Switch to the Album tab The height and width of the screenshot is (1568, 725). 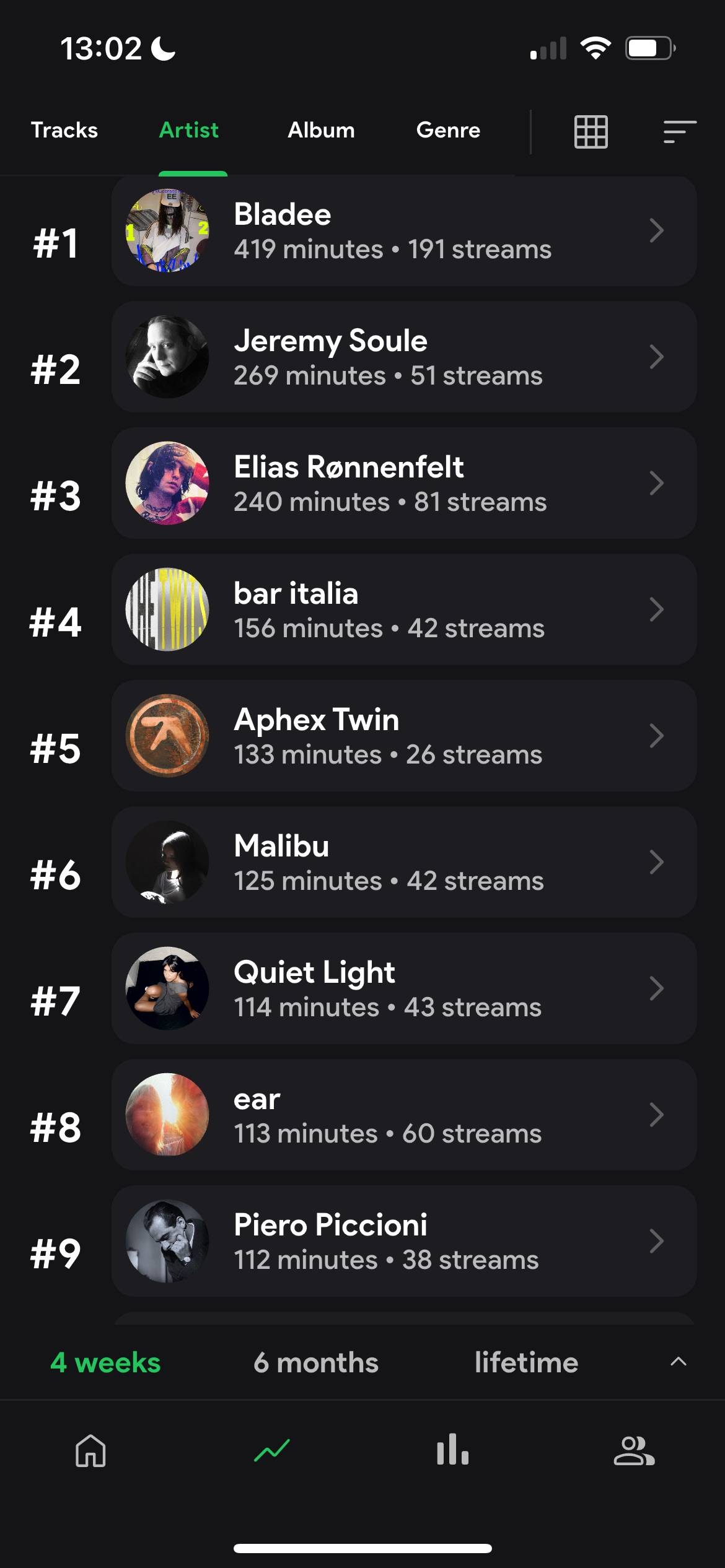pos(321,130)
